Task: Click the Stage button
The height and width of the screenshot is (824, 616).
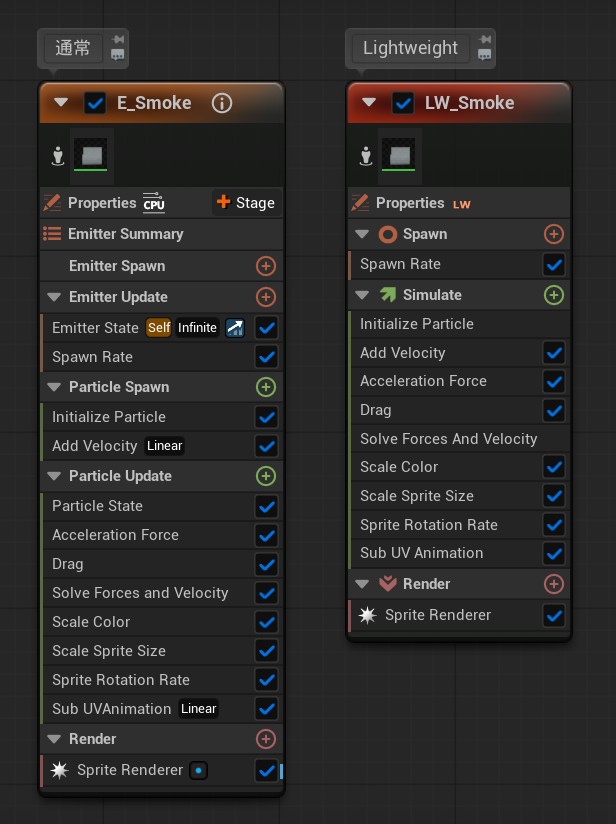Action: tap(245, 203)
